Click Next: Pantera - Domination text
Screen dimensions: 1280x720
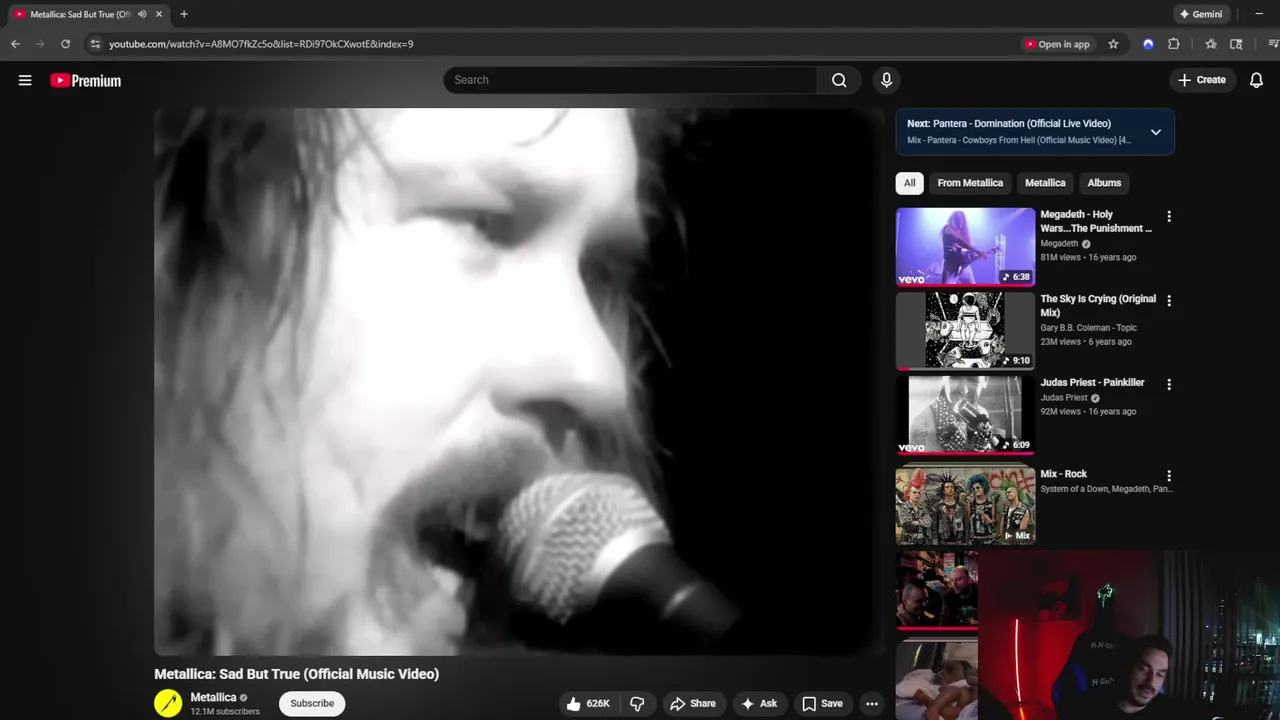point(1009,124)
